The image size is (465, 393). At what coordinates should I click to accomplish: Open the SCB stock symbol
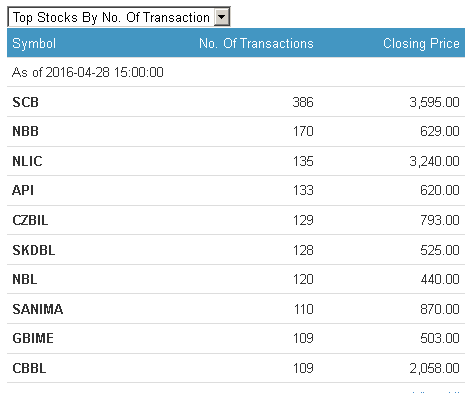(x=25, y=102)
